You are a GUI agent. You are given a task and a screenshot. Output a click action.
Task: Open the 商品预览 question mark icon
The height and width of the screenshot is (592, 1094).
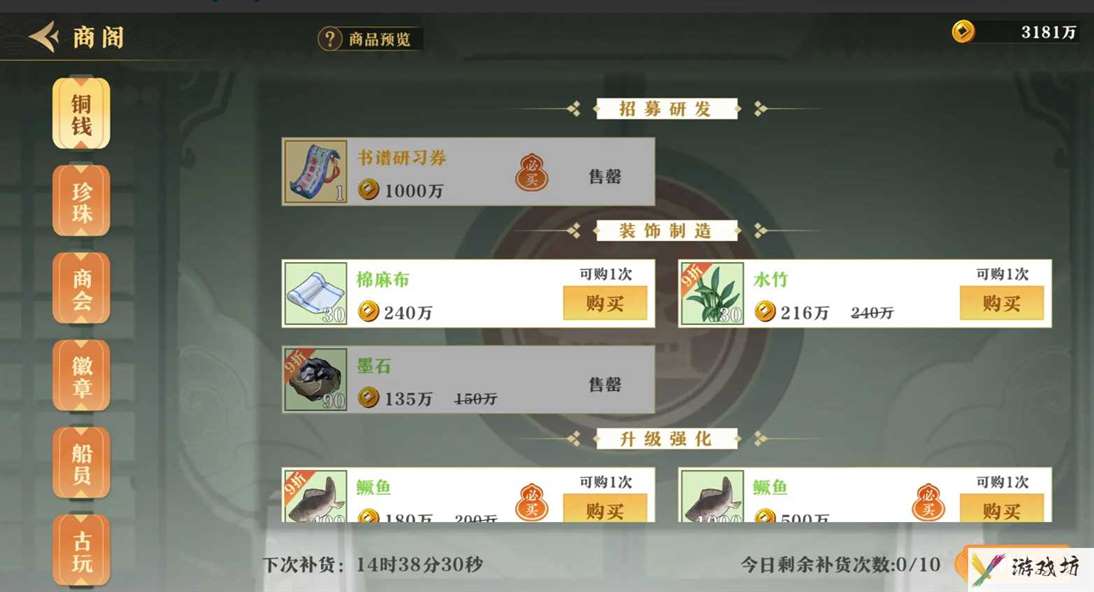[x=329, y=38]
